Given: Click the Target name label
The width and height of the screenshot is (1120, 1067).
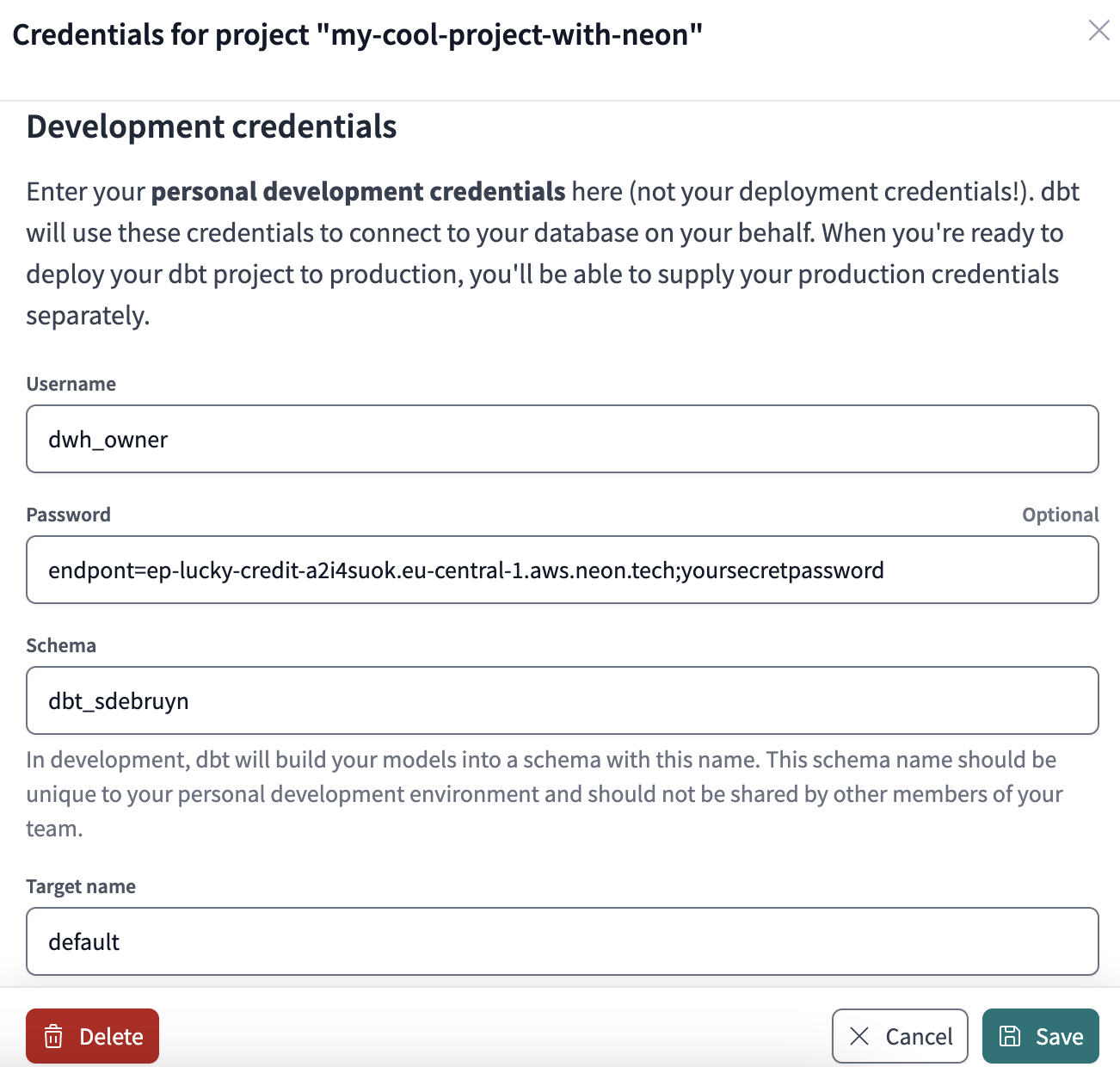Looking at the screenshot, I should tap(81, 885).
